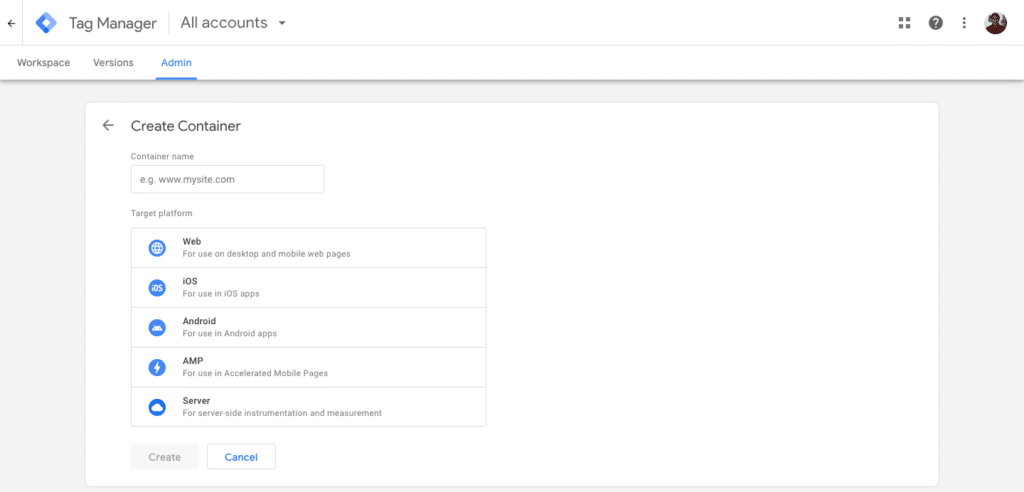Image resolution: width=1024 pixels, height=492 pixels.
Task: Click the Container name input field
Action: (x=227, y=179)
